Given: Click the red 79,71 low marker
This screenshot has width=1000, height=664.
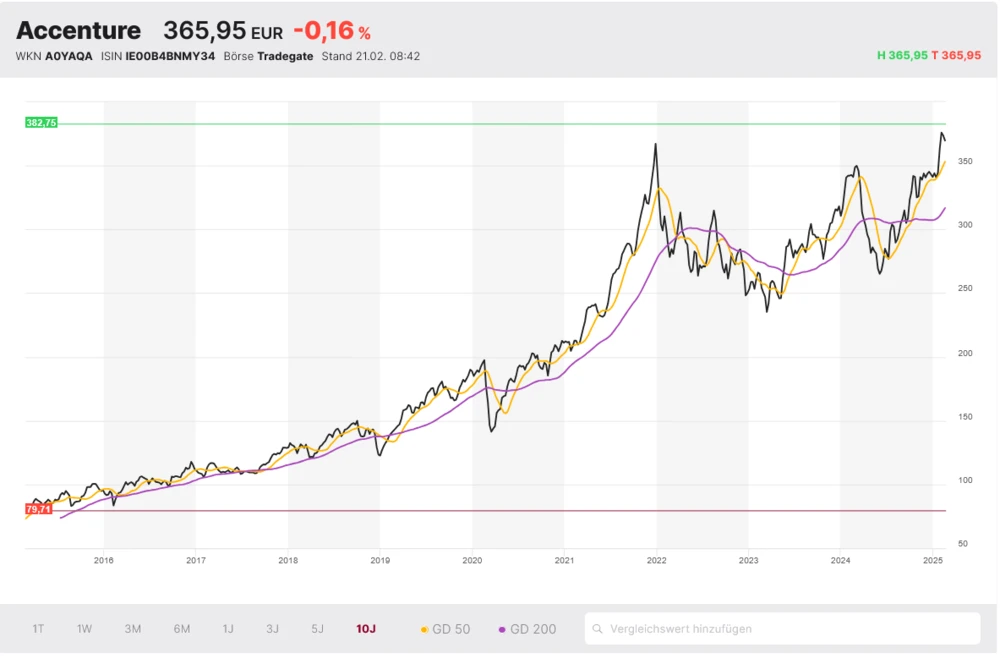Looking at the screenshot, I should (x=38, y=509).
